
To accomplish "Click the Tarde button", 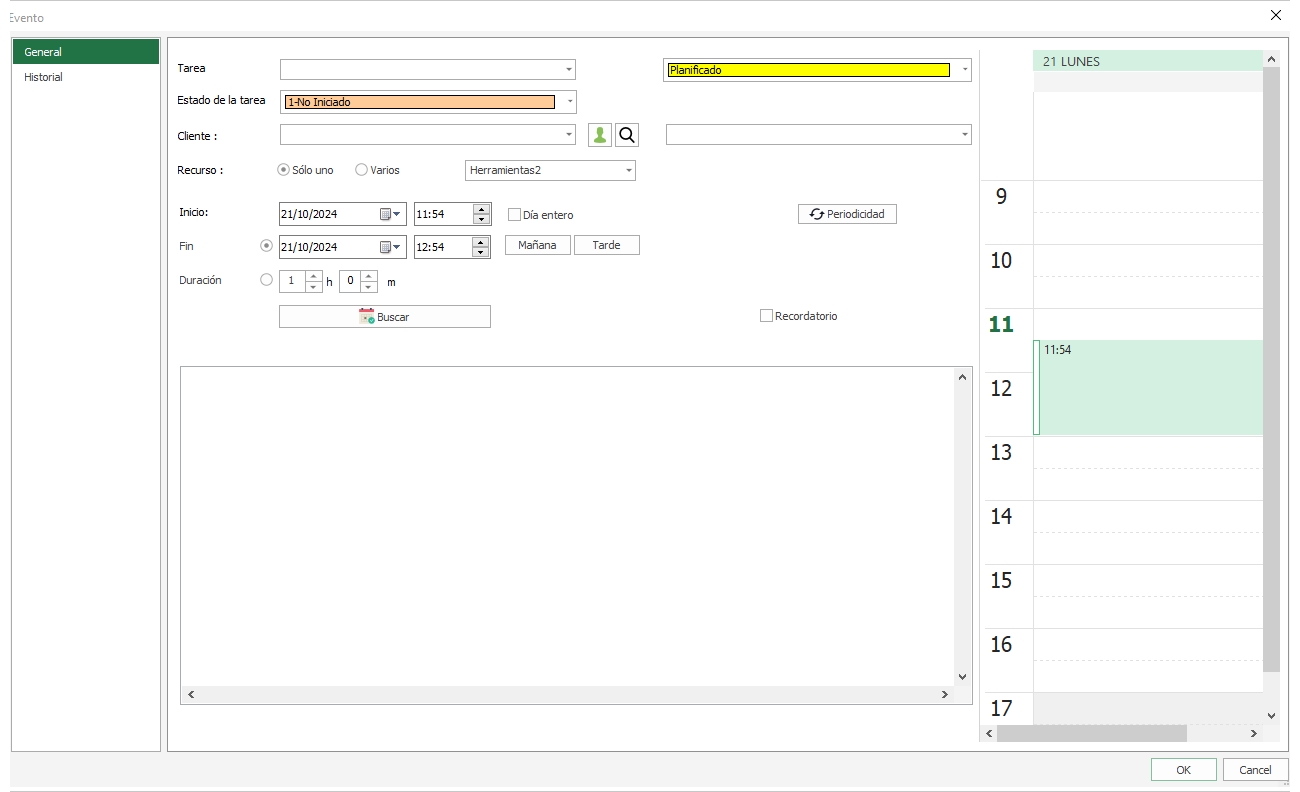I will (x=607, y=245).
